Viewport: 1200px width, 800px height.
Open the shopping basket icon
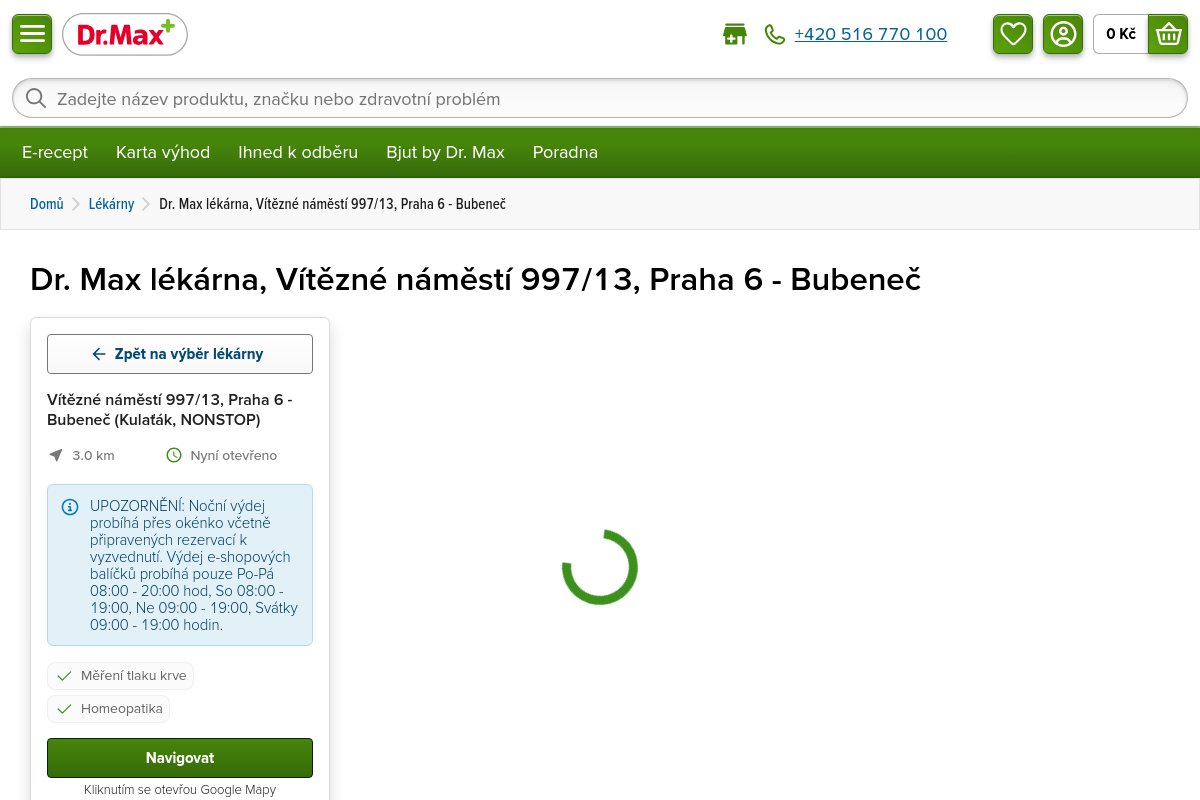coord(1168,34)
